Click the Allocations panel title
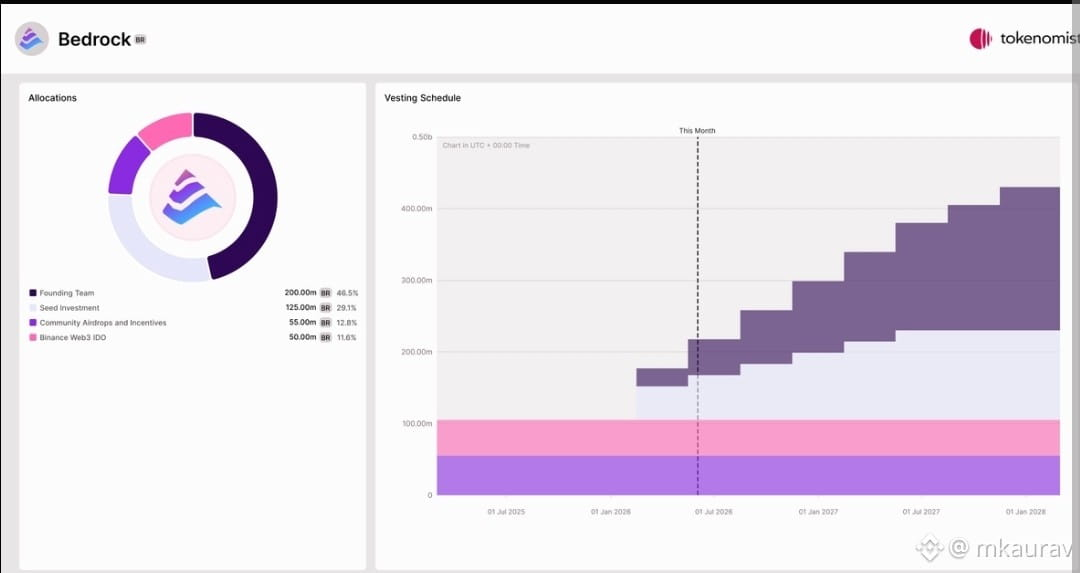1080x573 pixels. coord(52,98)
